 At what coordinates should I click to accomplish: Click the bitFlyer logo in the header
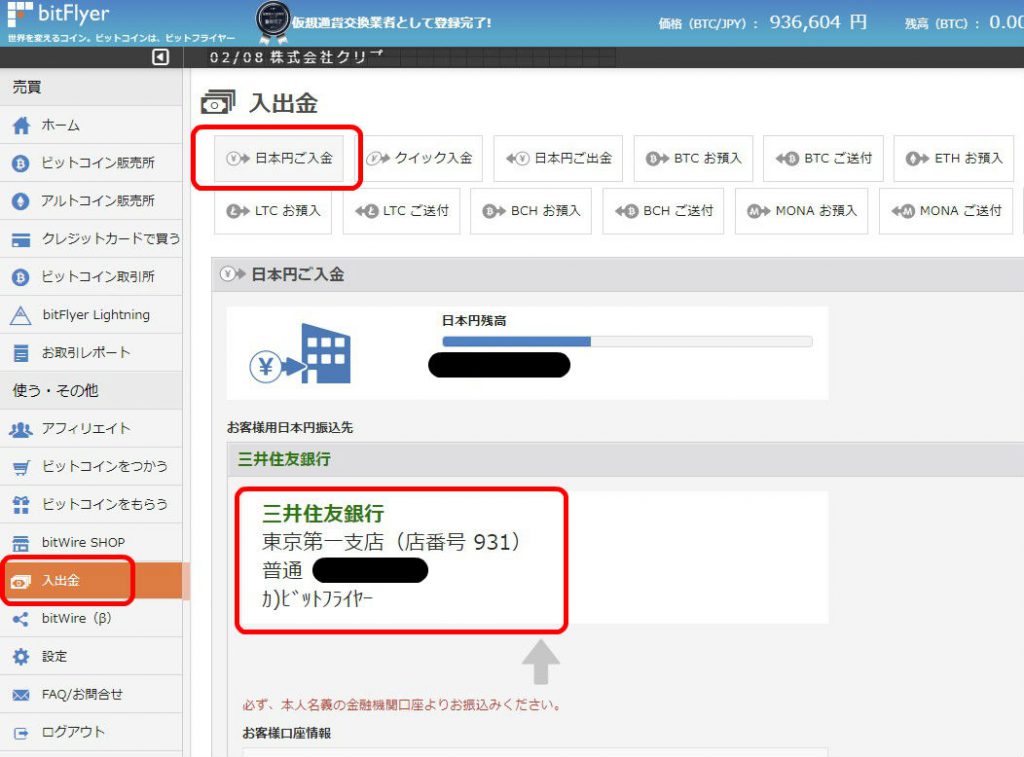coord(58,15)
